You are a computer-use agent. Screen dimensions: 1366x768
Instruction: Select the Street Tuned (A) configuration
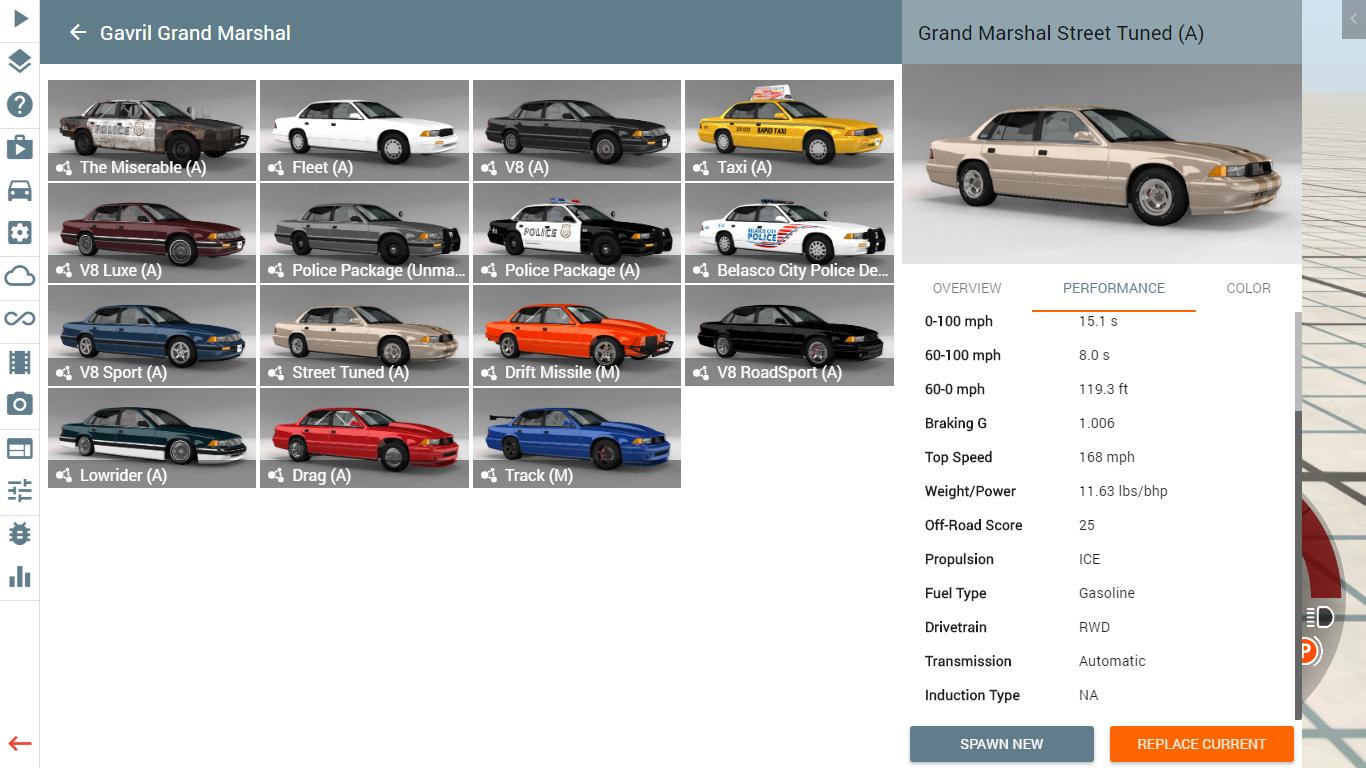pyautogui.click(x=364, y=335)
